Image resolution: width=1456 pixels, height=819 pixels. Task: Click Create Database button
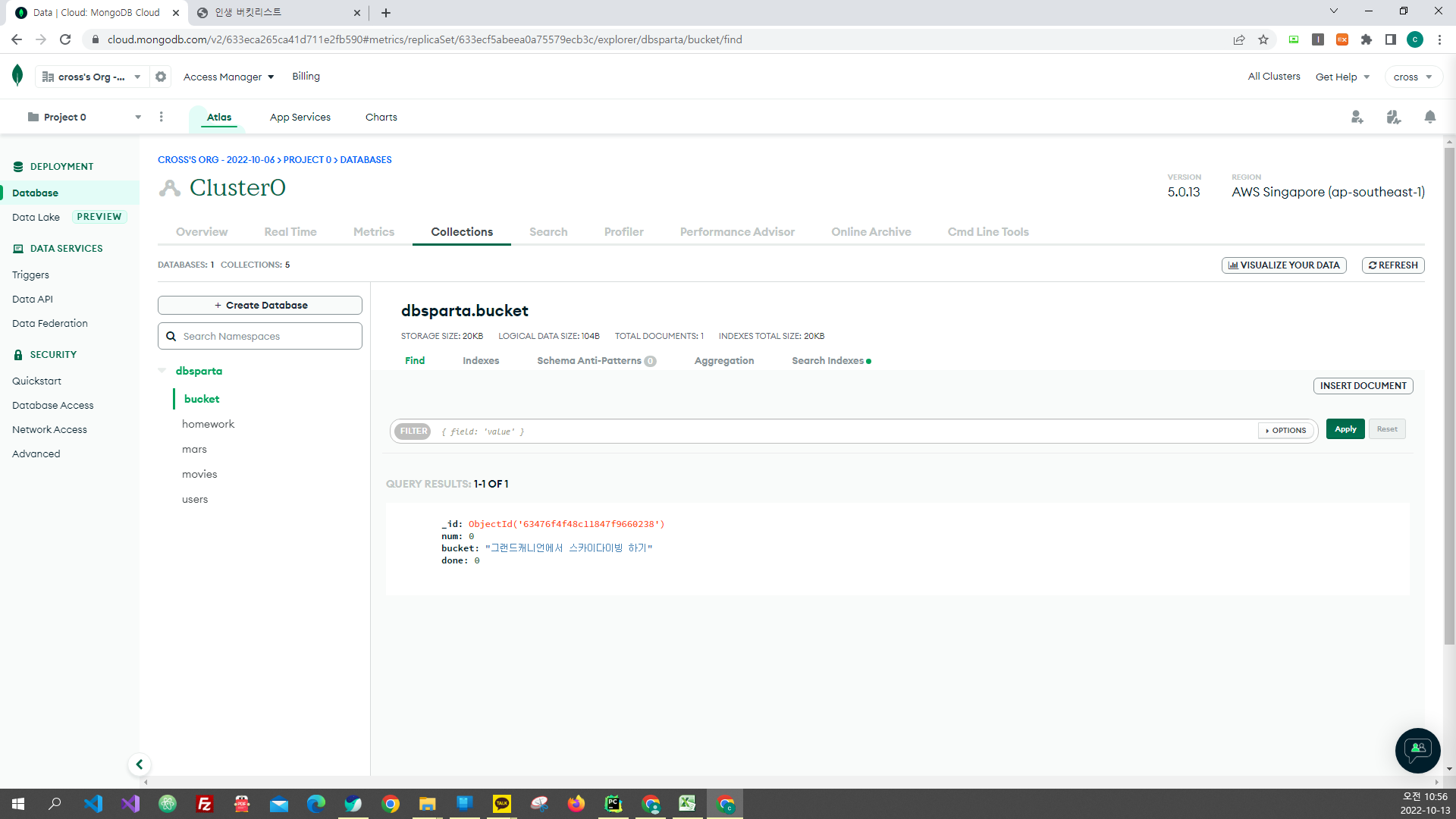260,305
